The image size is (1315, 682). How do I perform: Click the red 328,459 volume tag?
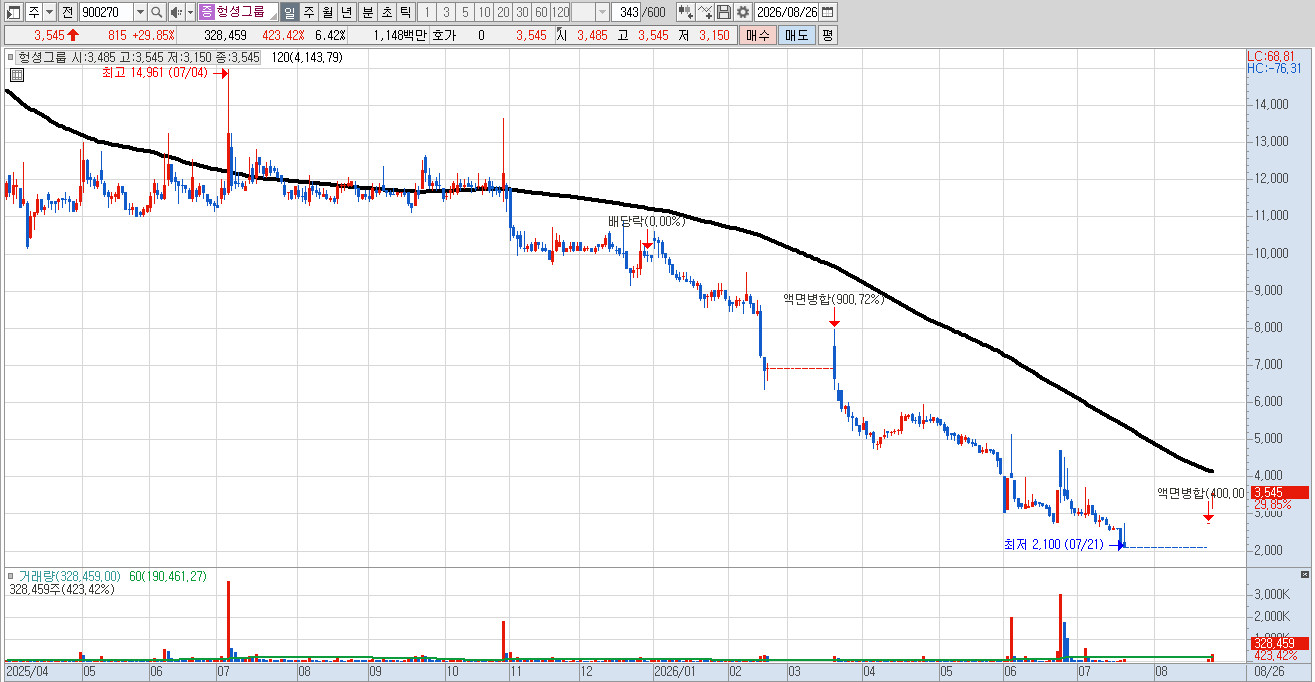(1279, 644)
